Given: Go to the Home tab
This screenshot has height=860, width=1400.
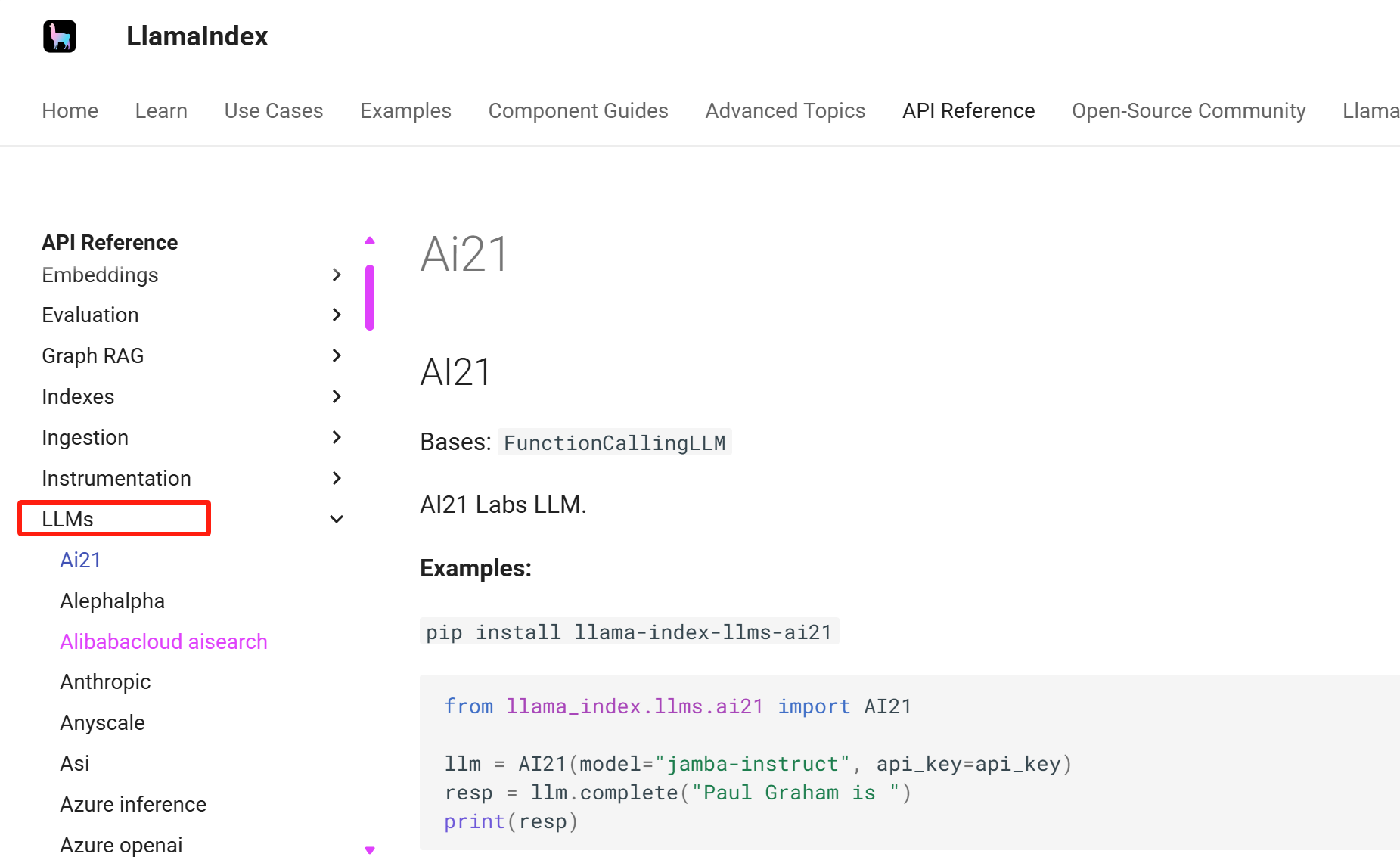Looking at the screenshot, I should pos(70,110).
